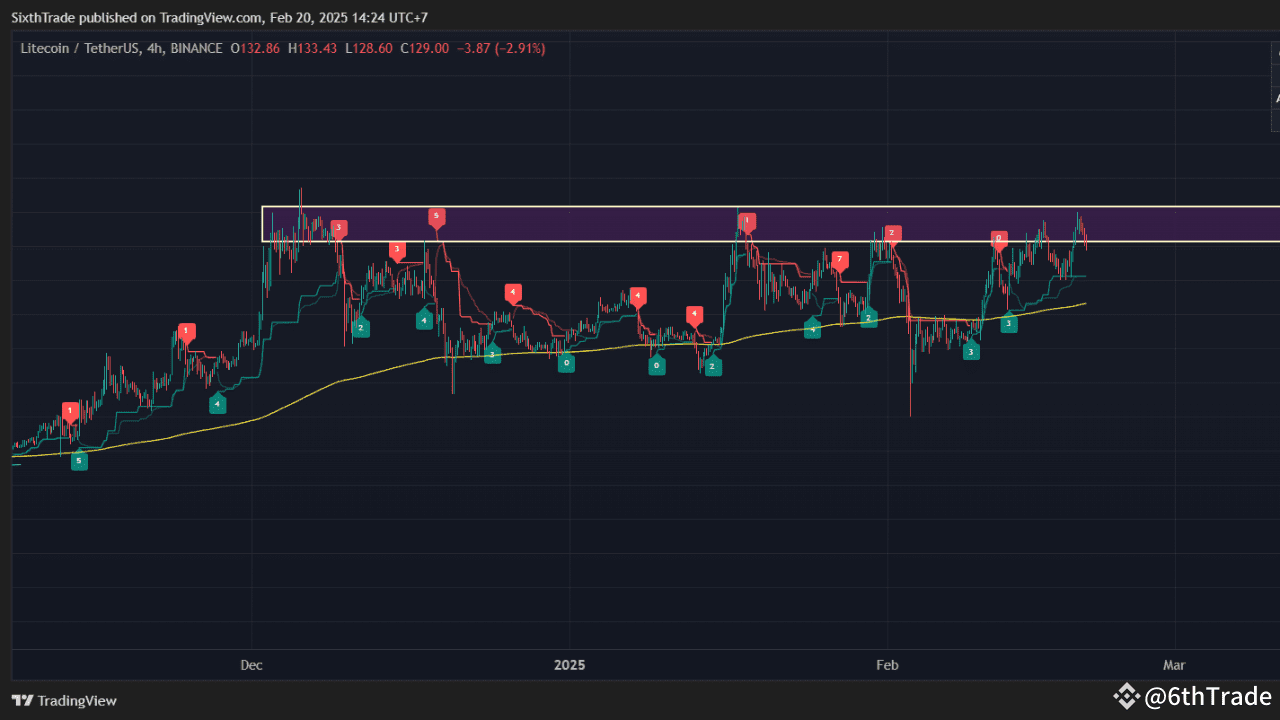Select the red "1" marker atop the January rally
Image resolution: width=1280 pixels, height=720 pixels.
746,221
